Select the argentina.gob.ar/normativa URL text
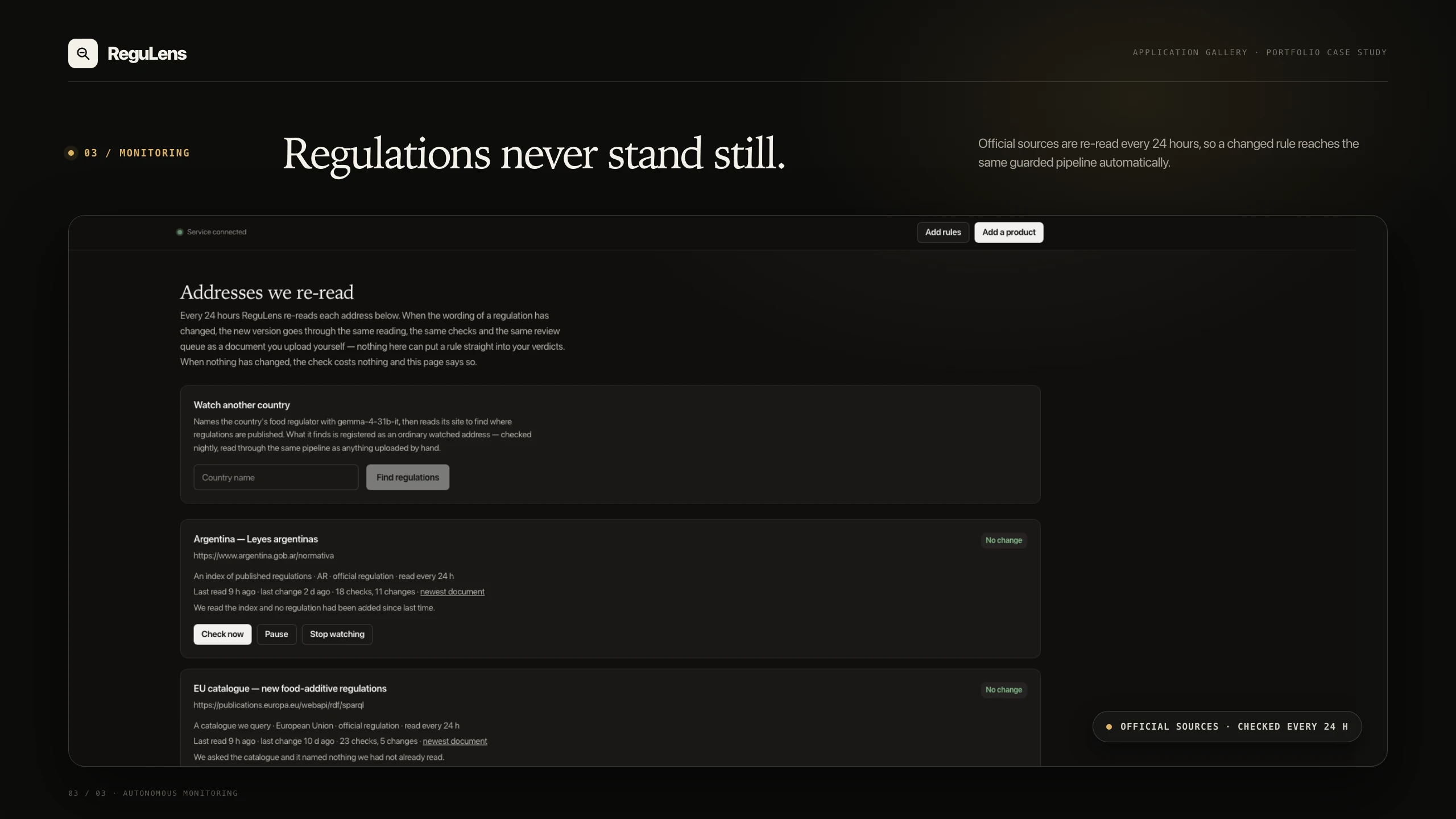Screen dimensions: 1456x819 point(263,556)
